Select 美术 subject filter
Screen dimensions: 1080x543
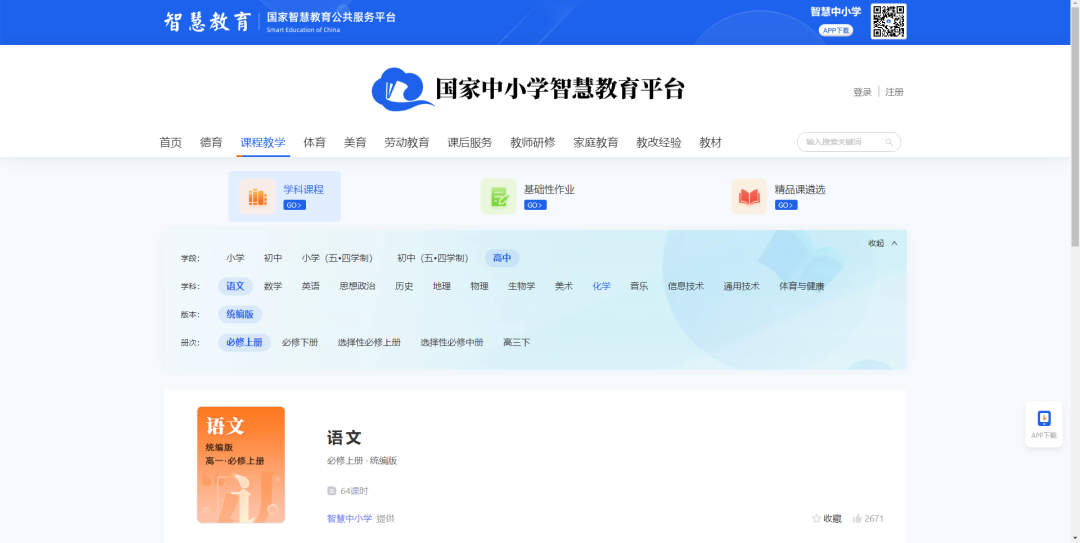(x=563, y=287)
